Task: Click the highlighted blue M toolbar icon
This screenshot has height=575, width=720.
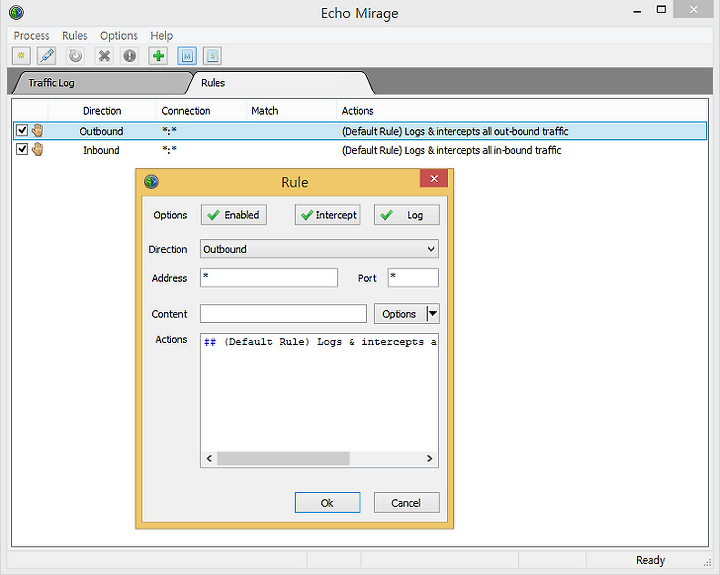Action: click(187, 56)
